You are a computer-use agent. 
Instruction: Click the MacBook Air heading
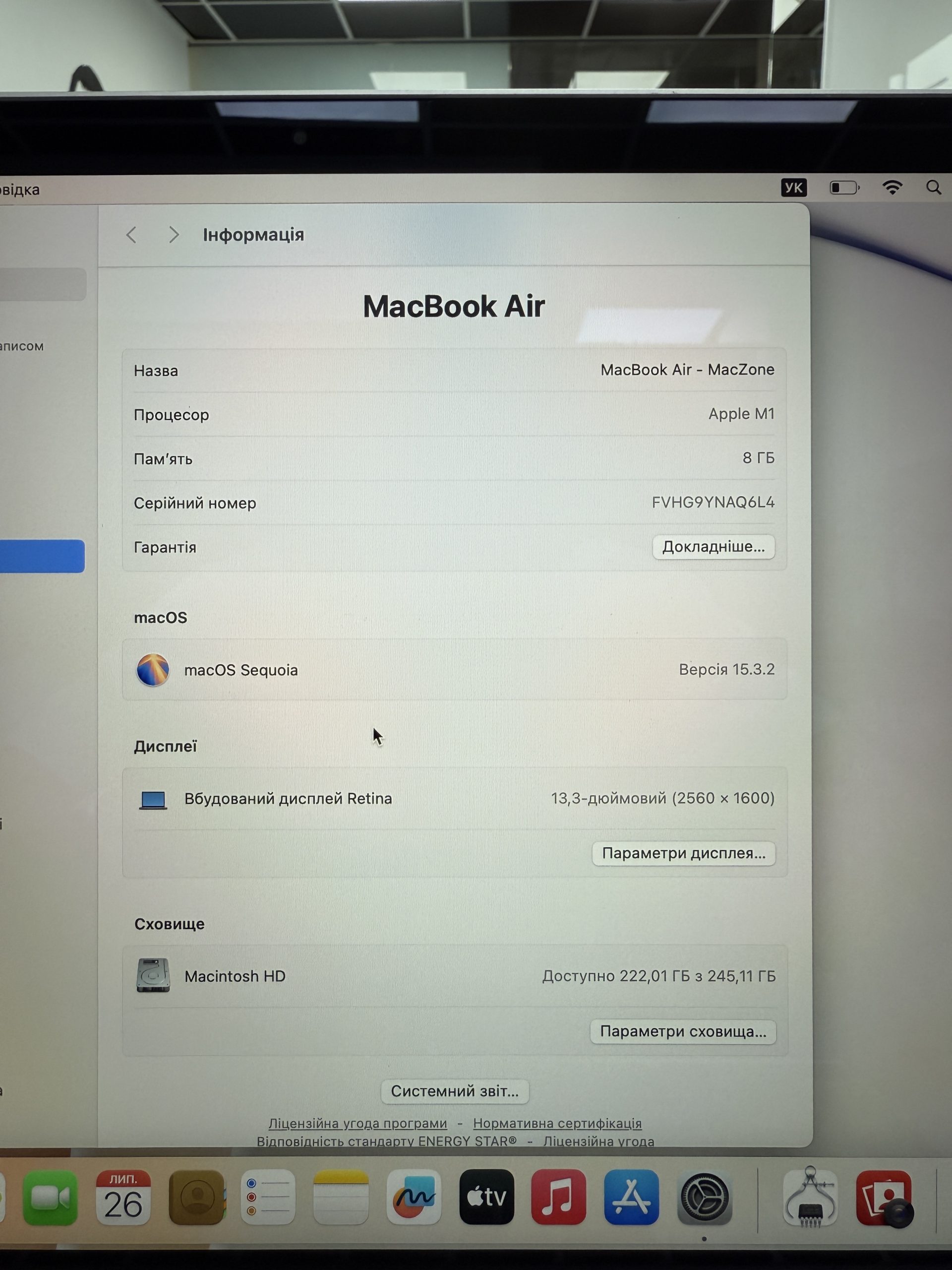pos(454,306)
